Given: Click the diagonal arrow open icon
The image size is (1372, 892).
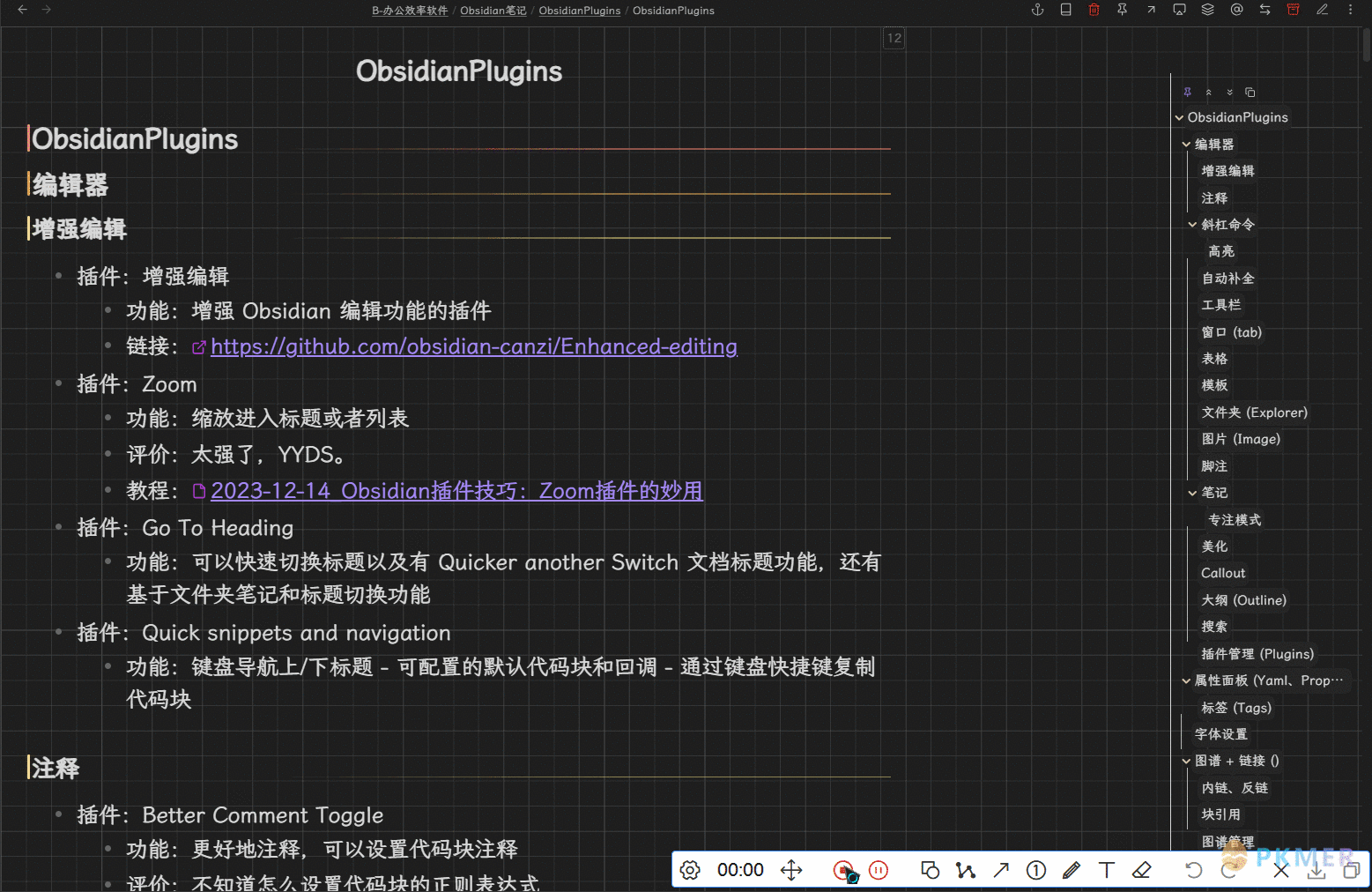Looking at the screenshot, I should [x=1151, y=10].
